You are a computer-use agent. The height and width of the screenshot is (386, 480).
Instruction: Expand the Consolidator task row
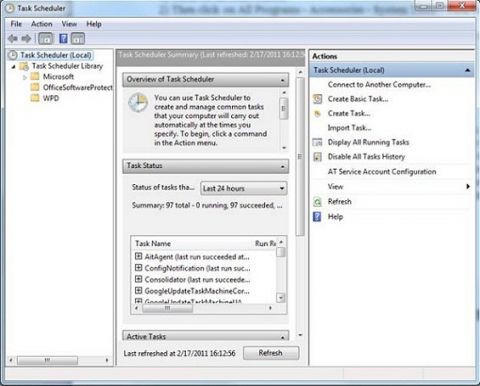[138, 279]
